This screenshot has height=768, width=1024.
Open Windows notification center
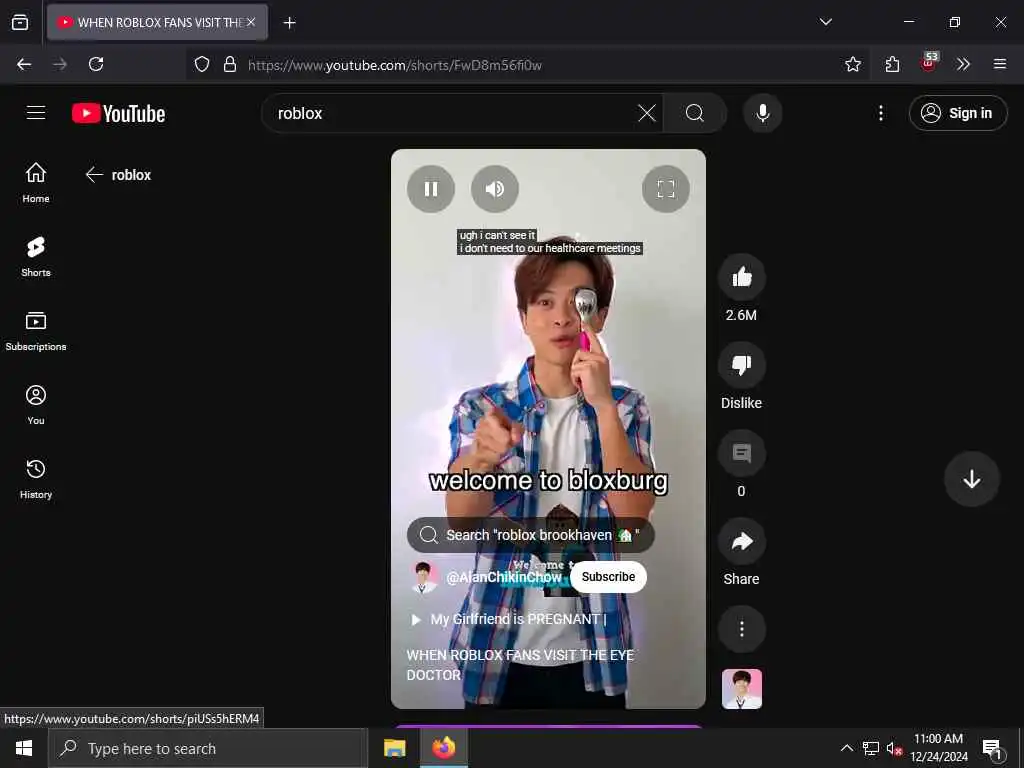(992, 748)
